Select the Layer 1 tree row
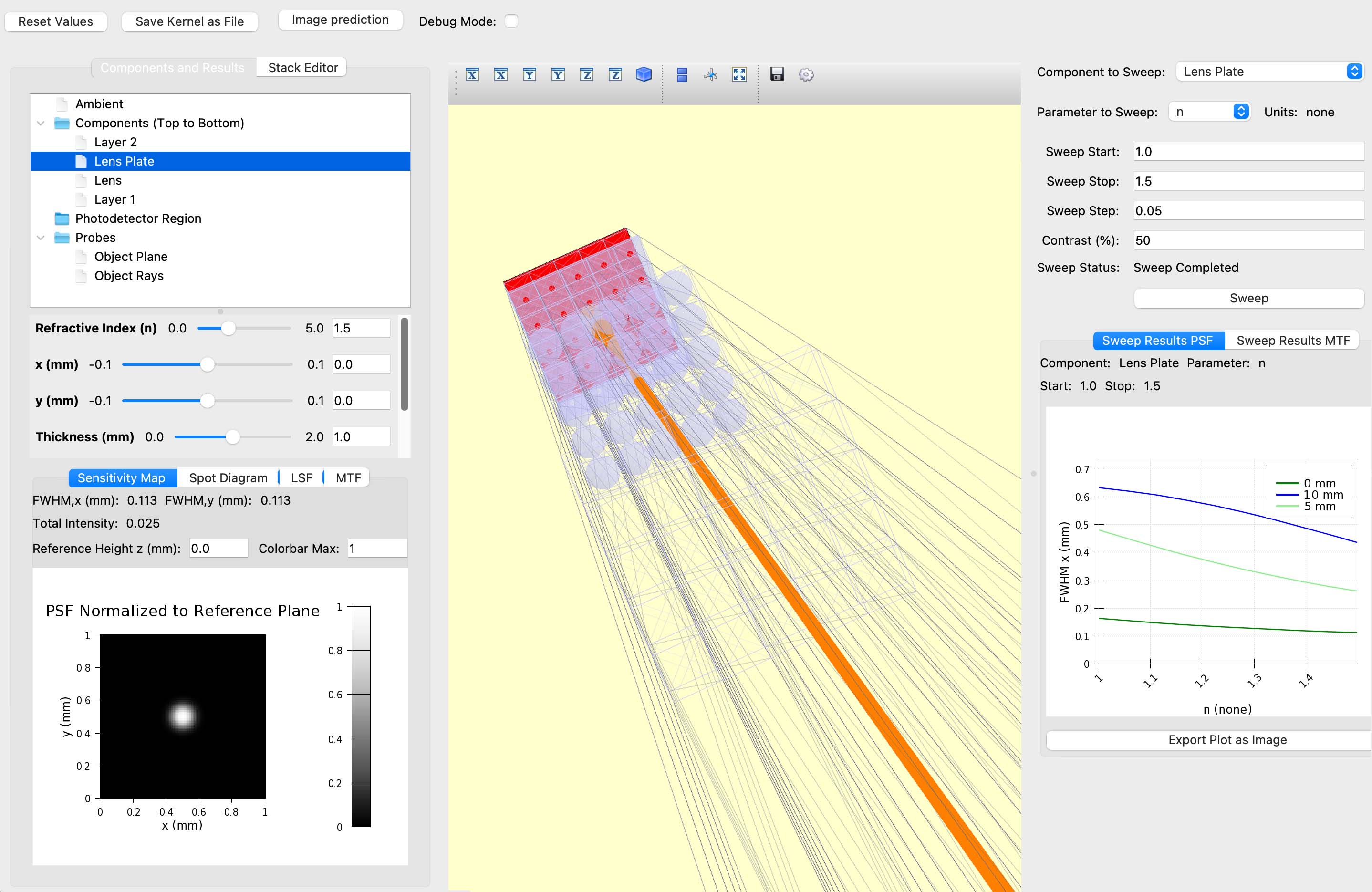Image resolution: width=1372 pixels, height=892 pixels. 220,199
